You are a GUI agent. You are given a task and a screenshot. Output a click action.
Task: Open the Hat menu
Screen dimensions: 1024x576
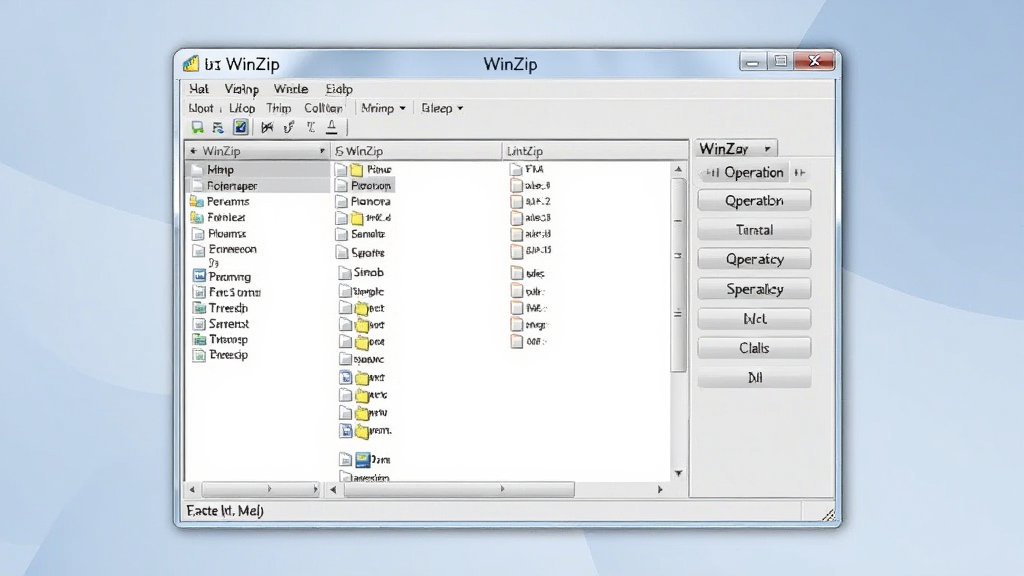(x=199, y=89)
